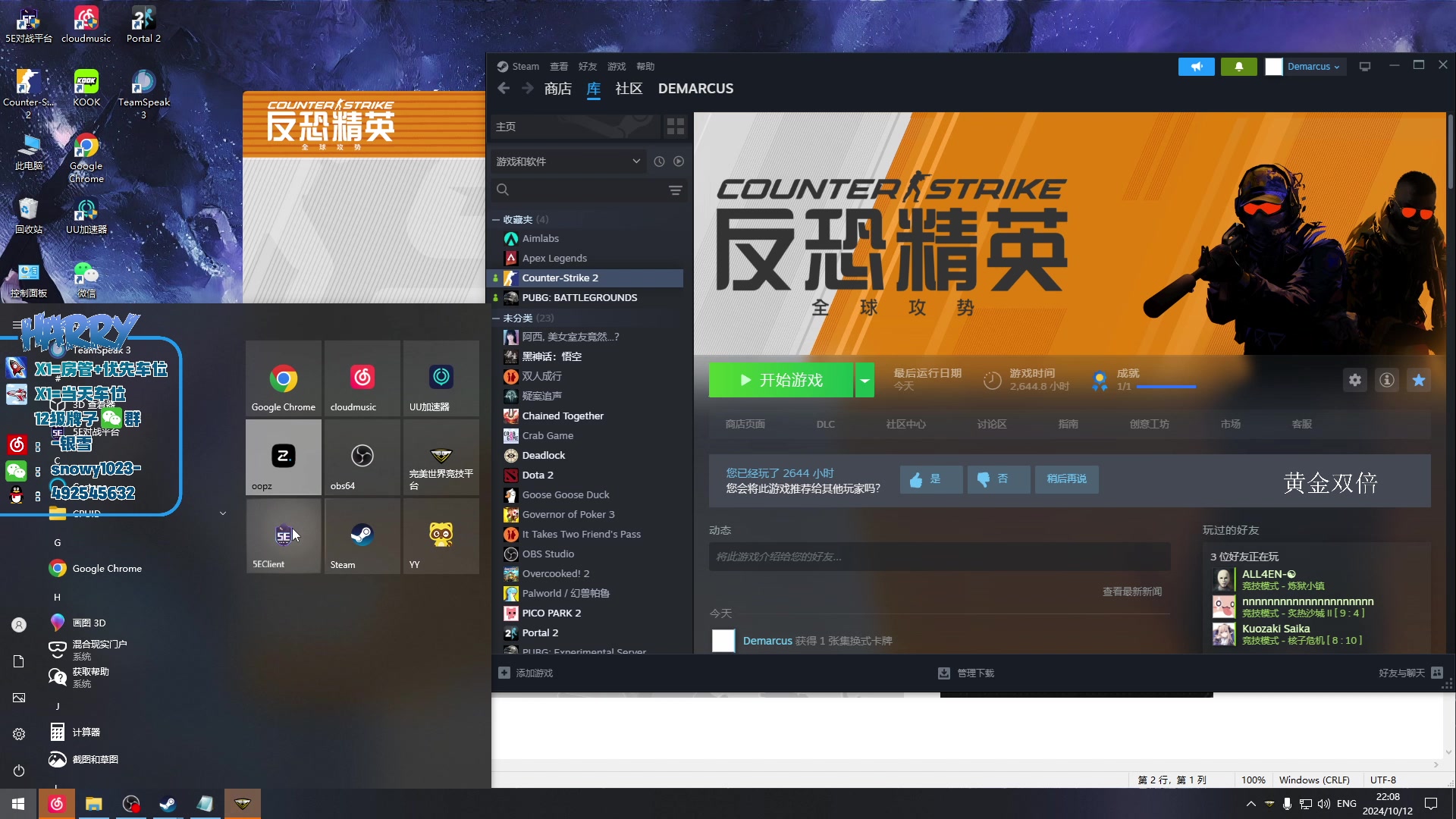Open manage downloads icon
Viewport: 1456px width, 819px height.
[944, 673]
